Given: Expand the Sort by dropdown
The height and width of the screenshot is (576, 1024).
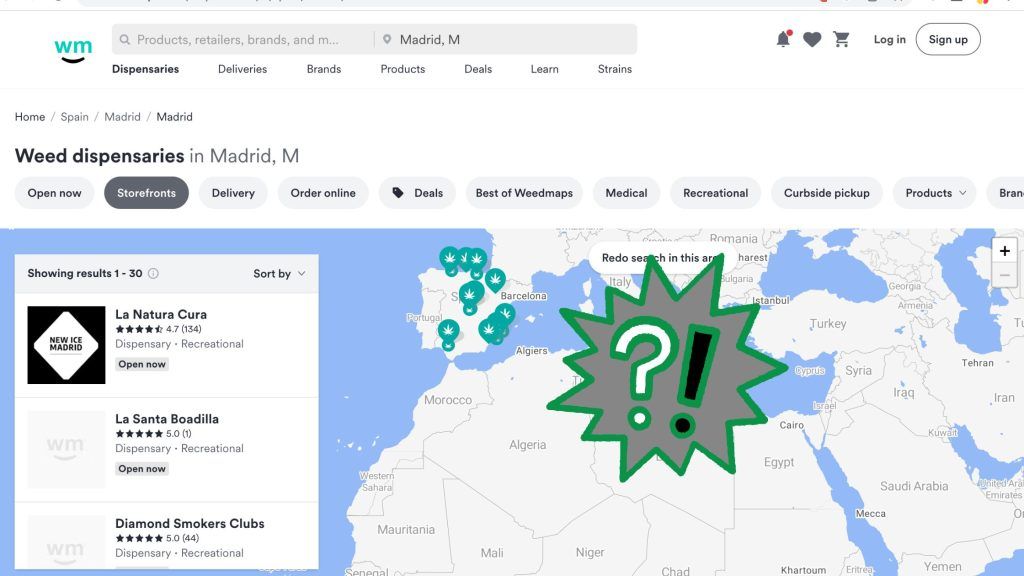Looking at the screenshot, I should [279, 274].
